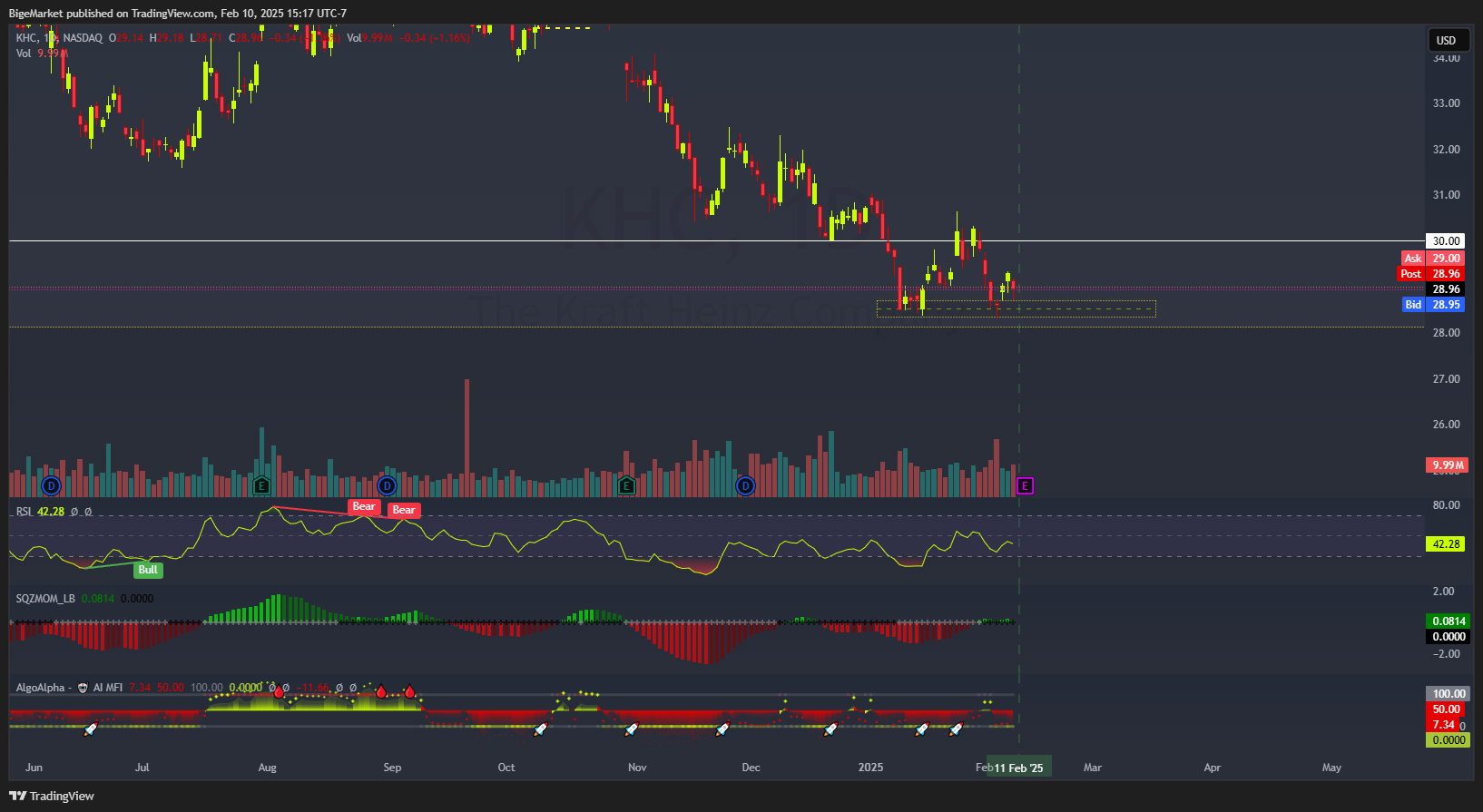Click the dividend D marker near September
Viewport: 1483px width, 812px height.
[x=388, y=486]
